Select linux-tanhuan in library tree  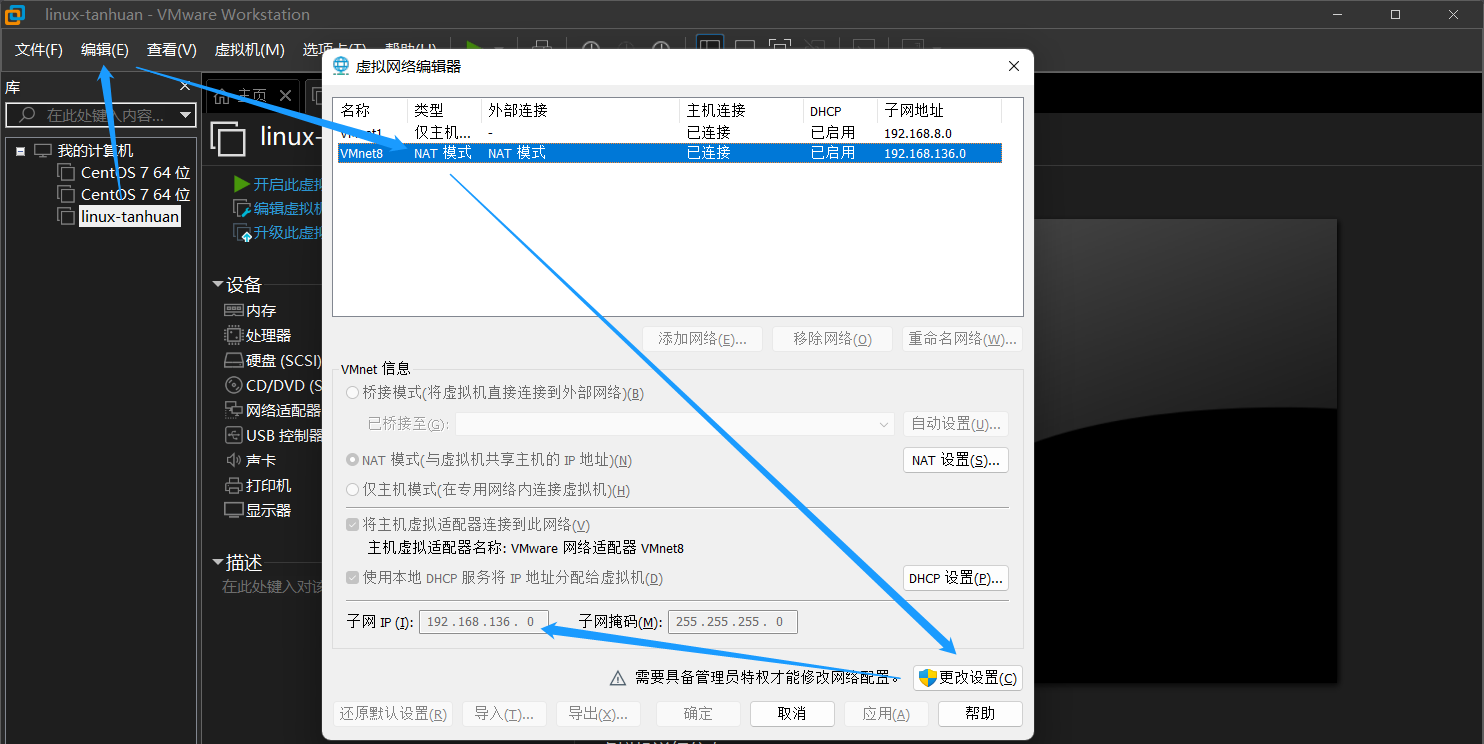pos(130,217)
